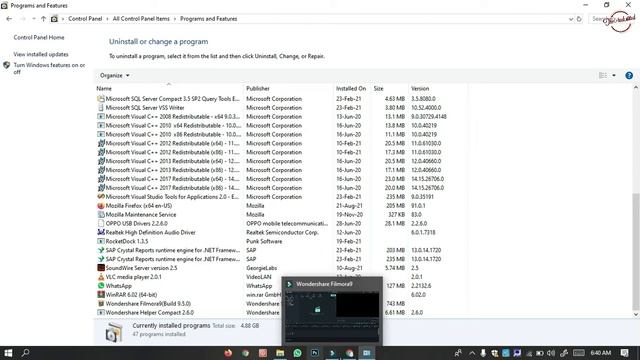Select the Wondershare Helper Compact 2.6.0 row
640x360 pixels.
click(x=281, y=313)
